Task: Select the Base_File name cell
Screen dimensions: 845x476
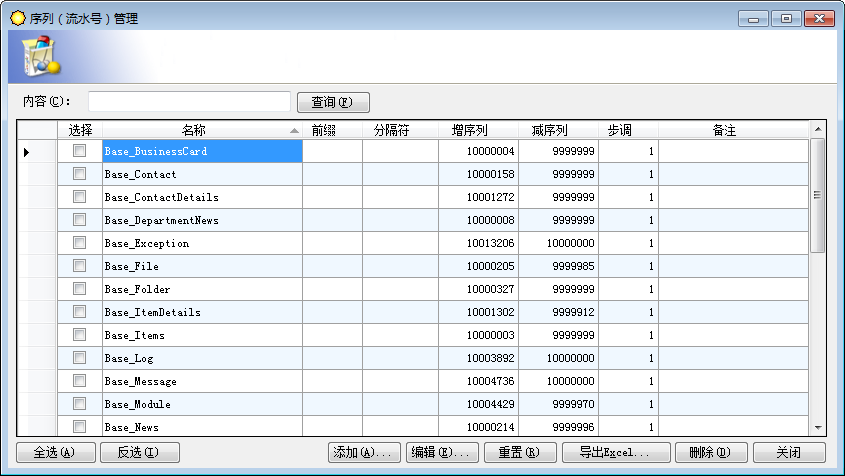Action: pos(202,266)
